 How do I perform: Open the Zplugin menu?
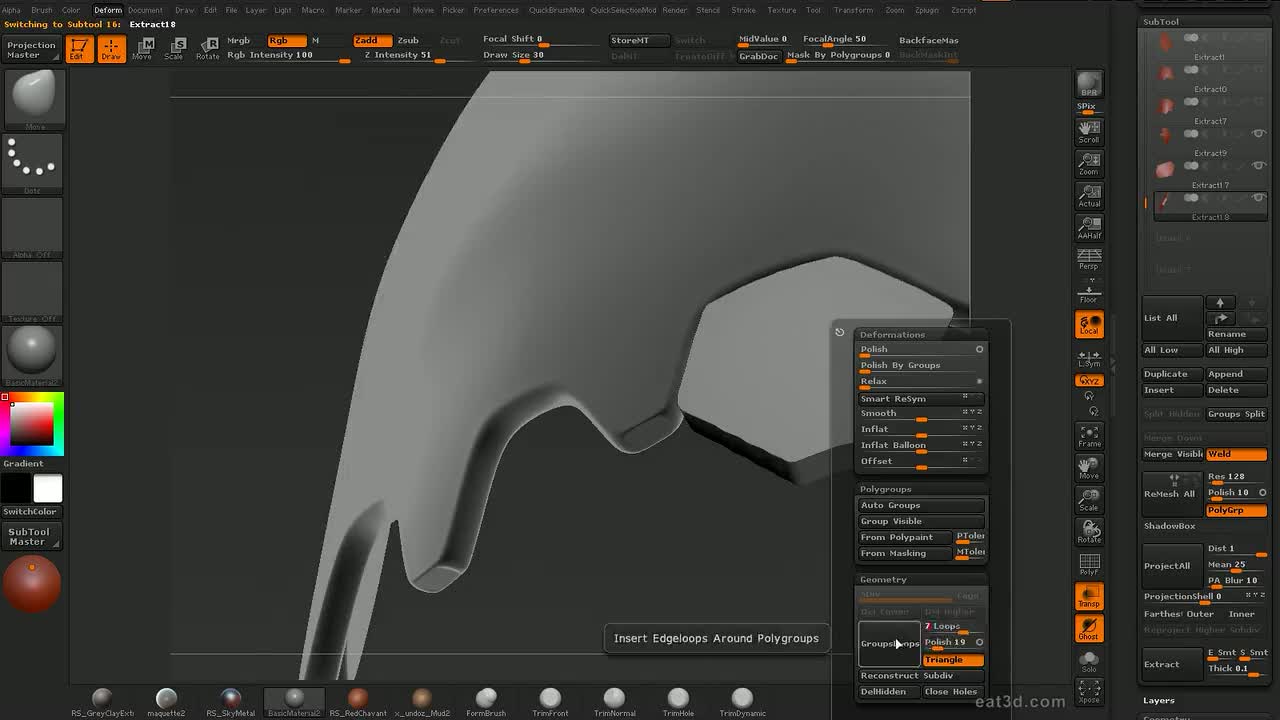click(927, 10)
